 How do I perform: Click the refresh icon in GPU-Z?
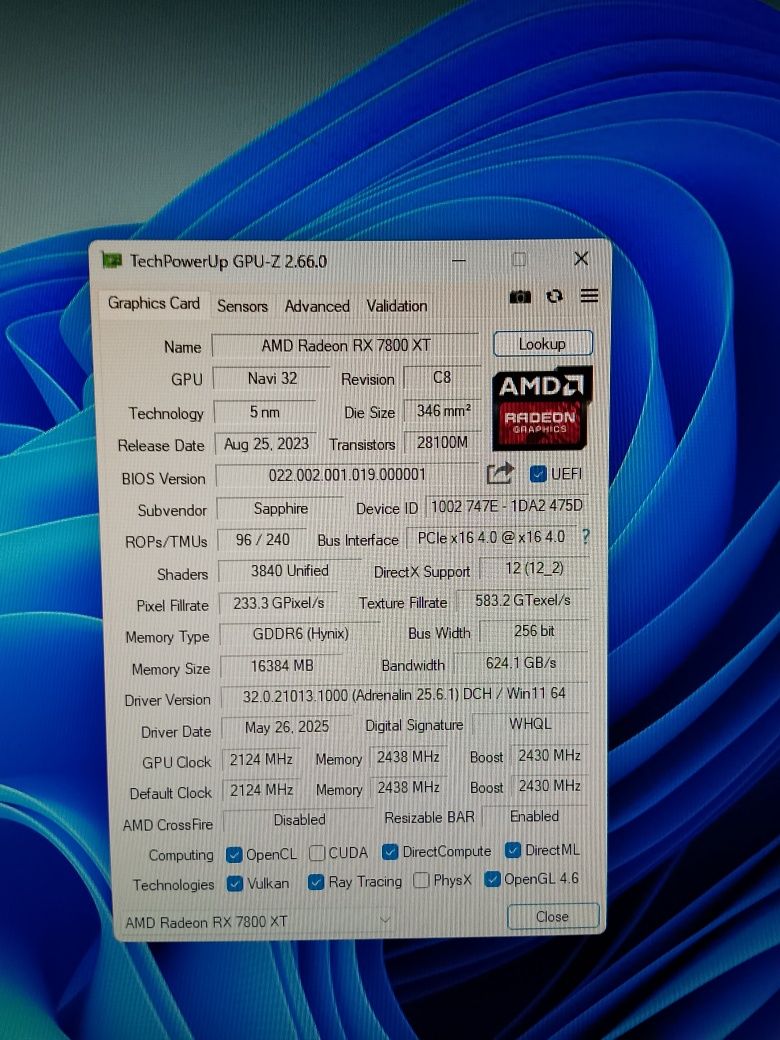pos(554,296)
